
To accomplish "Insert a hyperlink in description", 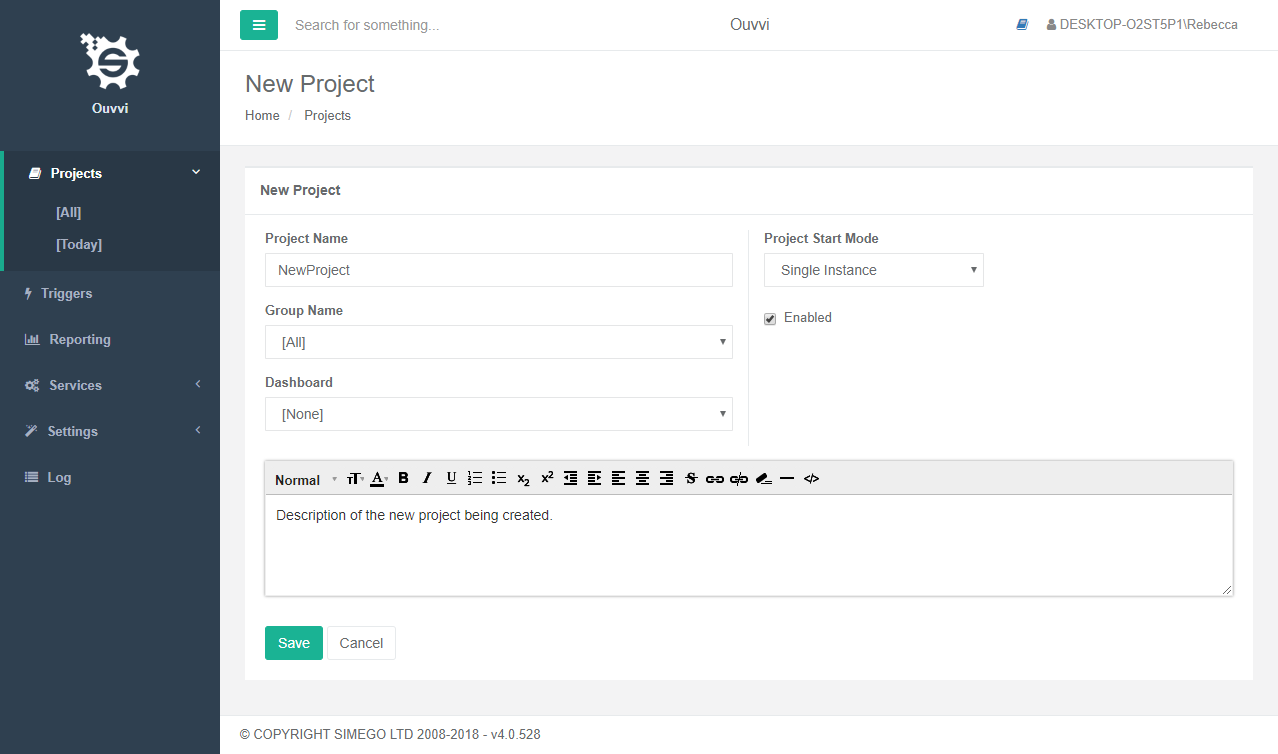I will [715, 478].
